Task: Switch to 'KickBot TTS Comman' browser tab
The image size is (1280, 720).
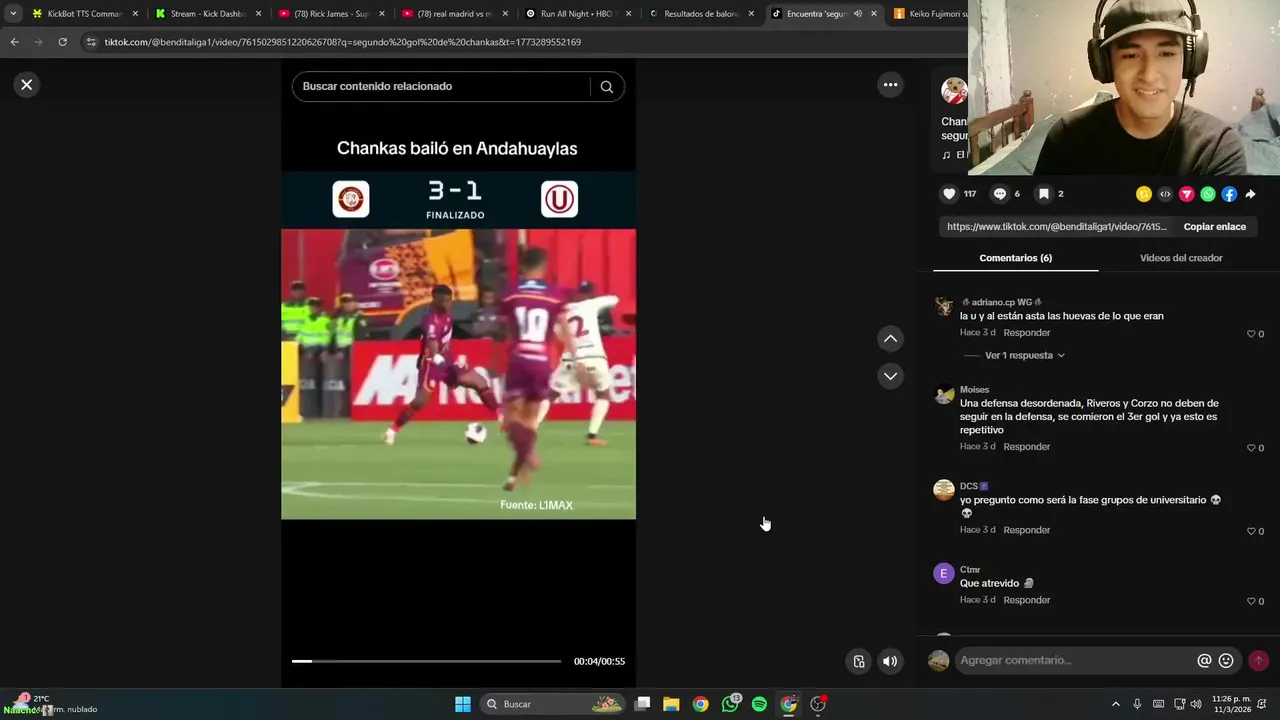Action: coord(85,14)
